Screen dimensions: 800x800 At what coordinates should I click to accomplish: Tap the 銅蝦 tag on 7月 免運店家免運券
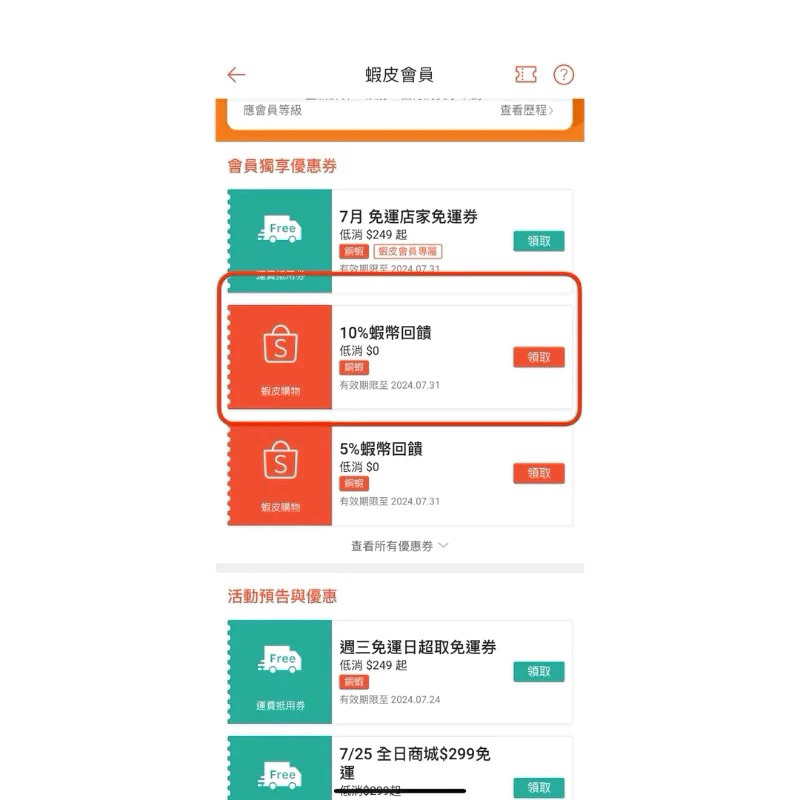(354, 251)
